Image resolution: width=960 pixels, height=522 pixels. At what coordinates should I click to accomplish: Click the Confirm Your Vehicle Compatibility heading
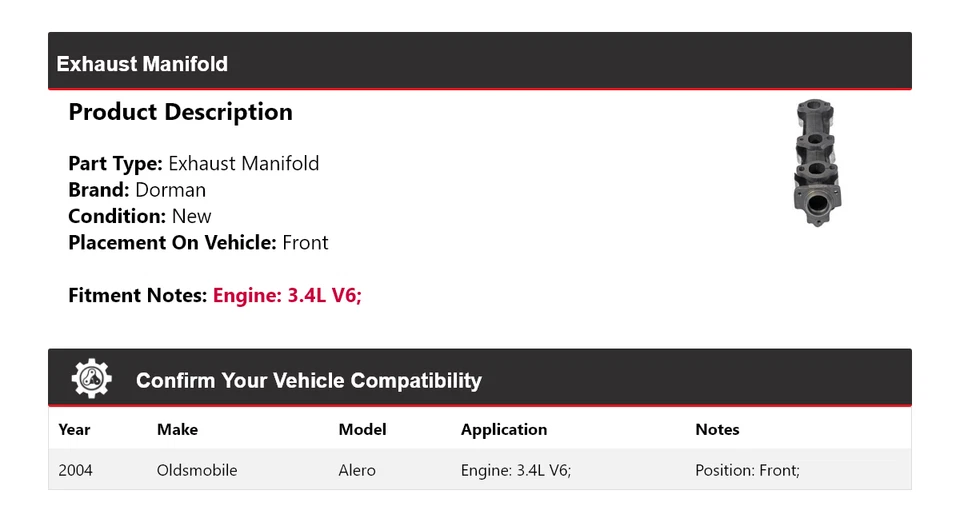pyautogui.click(x=308, y=381)
